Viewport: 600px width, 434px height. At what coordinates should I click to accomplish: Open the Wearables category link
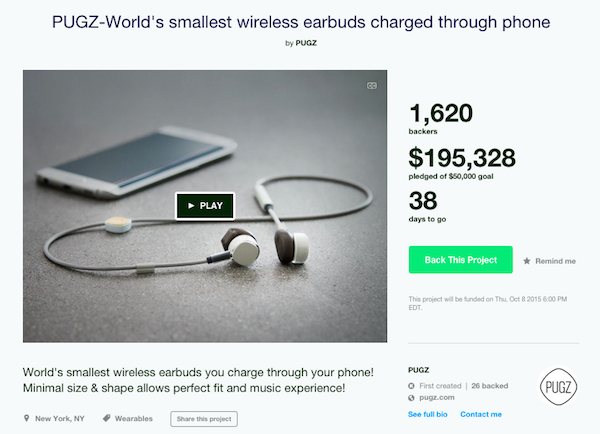coord(134,419)
